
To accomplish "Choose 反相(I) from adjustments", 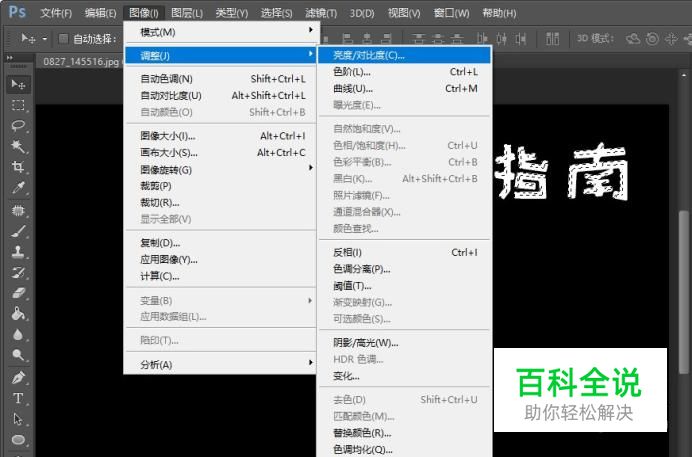I will point(404,252).
